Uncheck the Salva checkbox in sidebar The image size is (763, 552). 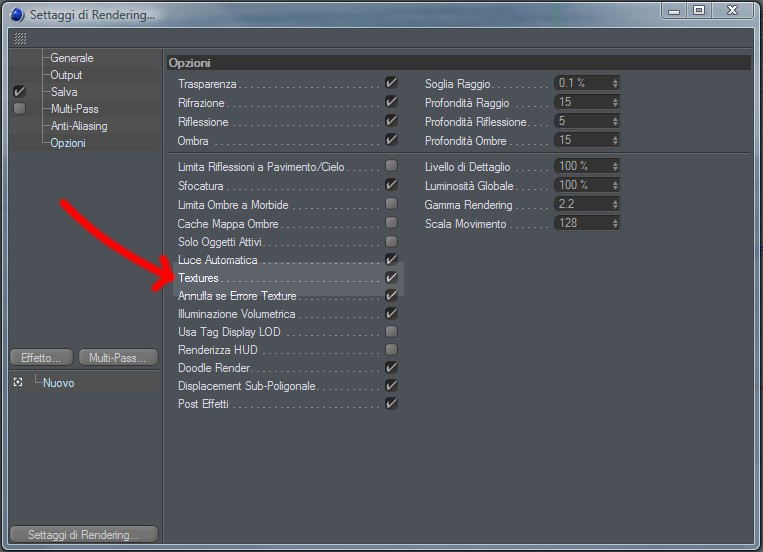tap(19, 91)
